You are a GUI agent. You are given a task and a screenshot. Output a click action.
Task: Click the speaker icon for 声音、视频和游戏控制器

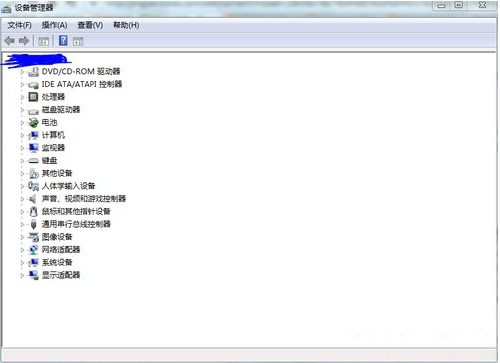[33, 199]
